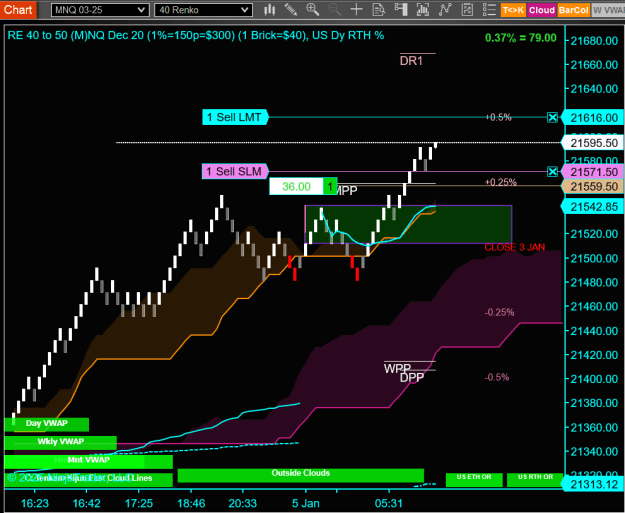
Task: Toggle the BarCol button
Action: pyautogui.click(x=573, y=10)
